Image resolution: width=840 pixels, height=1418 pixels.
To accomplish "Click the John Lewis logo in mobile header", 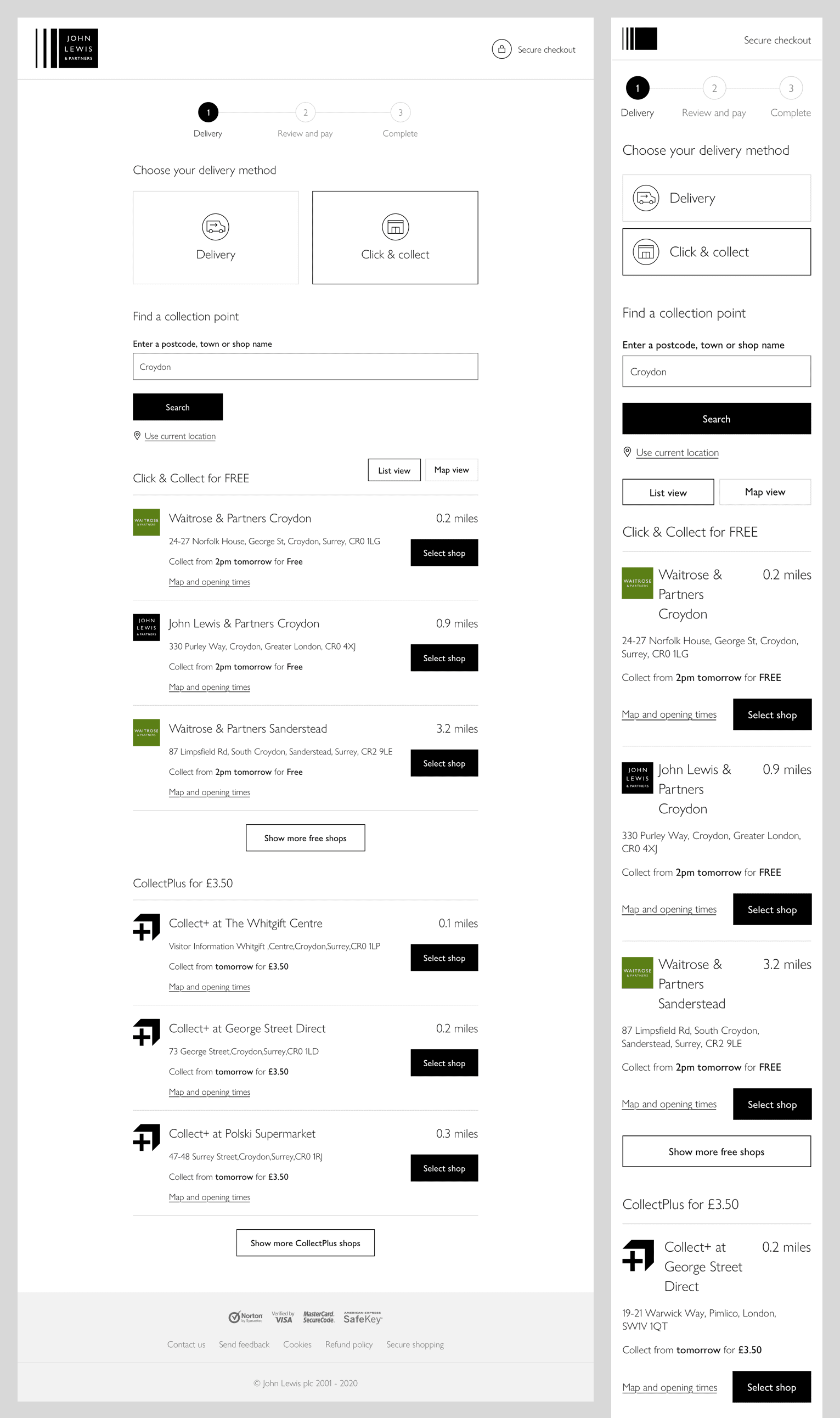I will [640, 38].
